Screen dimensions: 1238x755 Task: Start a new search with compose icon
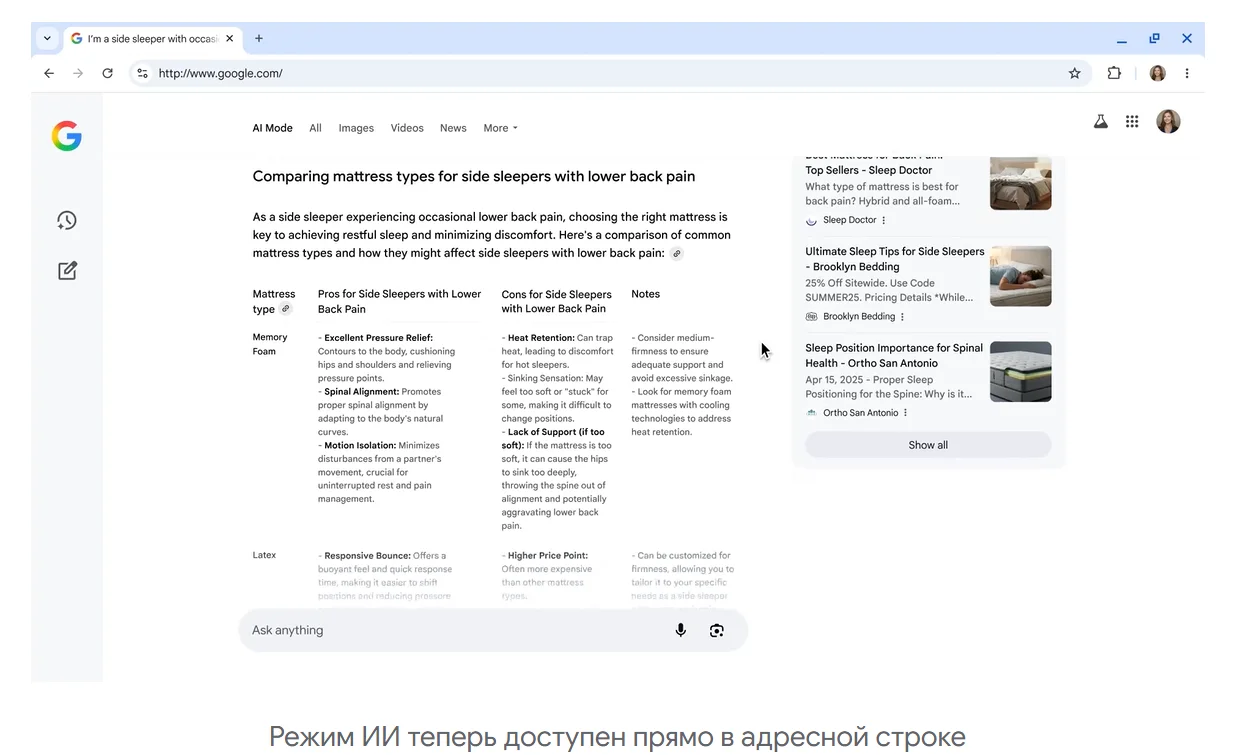67,271
